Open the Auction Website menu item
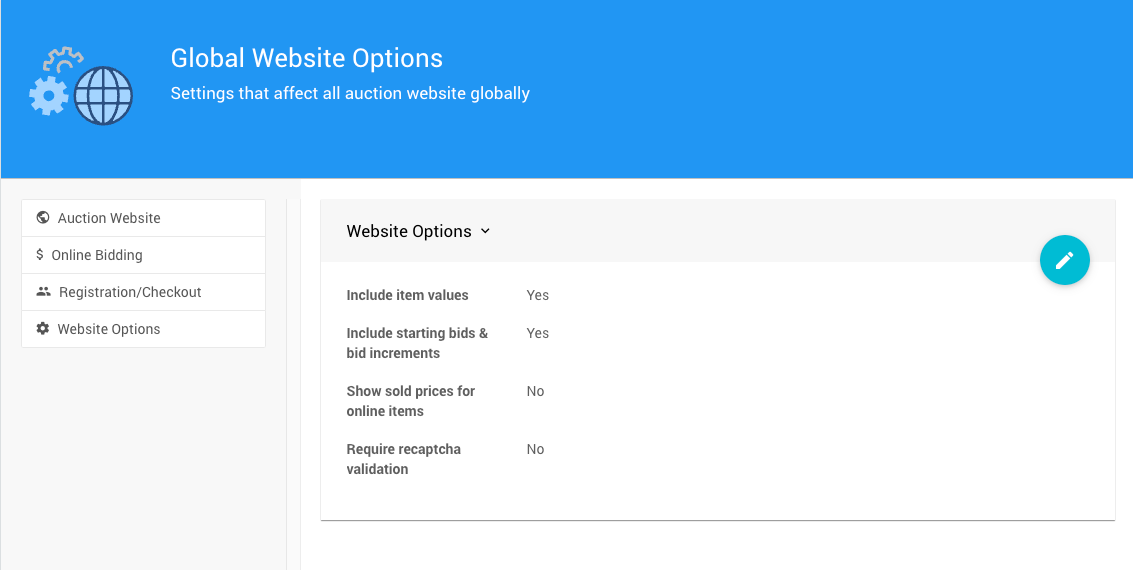The image size is (1133, 570). [109, 218]
